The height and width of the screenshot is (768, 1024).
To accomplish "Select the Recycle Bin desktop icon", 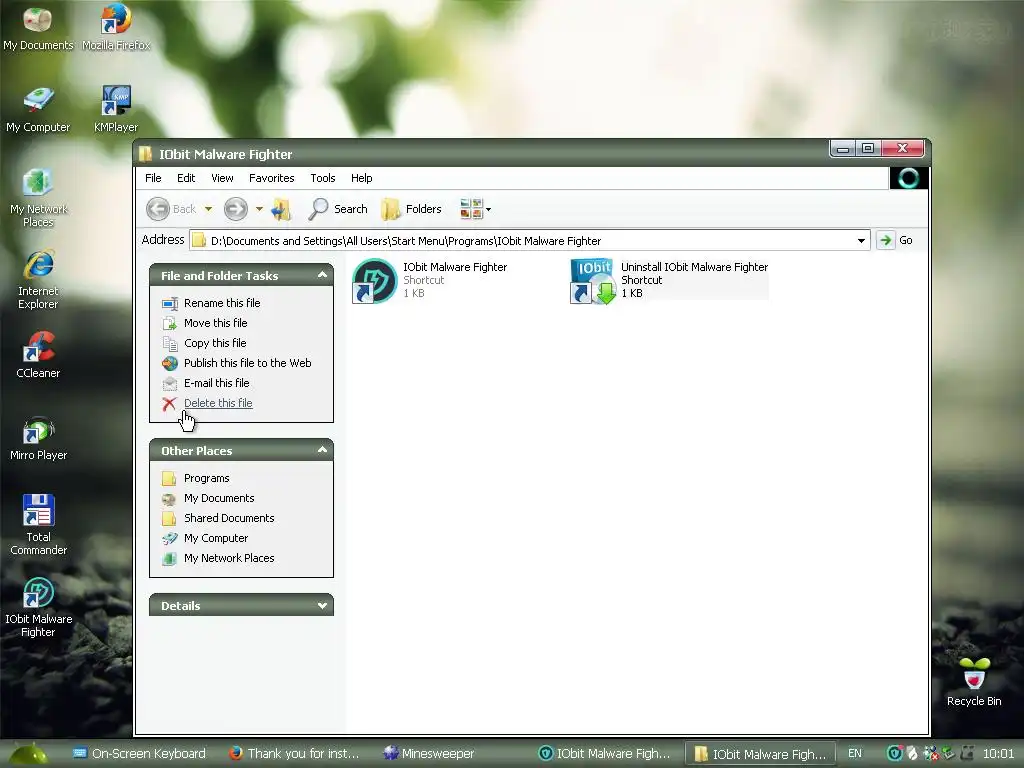I will coord(974,682).
